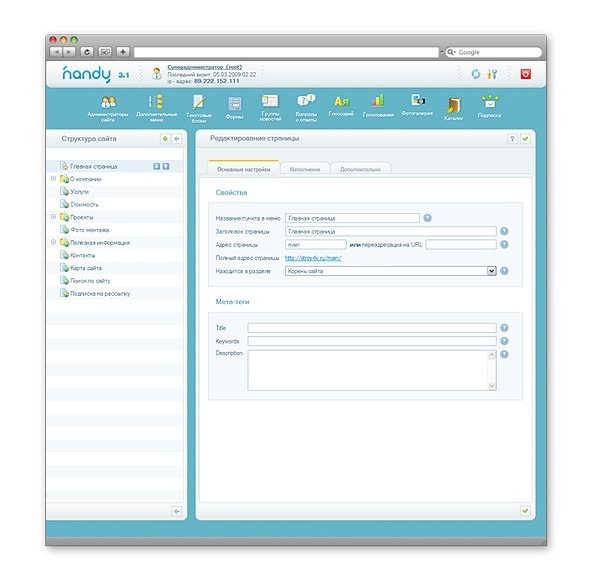Open the Группы новостей module

[x=270, y=108]
